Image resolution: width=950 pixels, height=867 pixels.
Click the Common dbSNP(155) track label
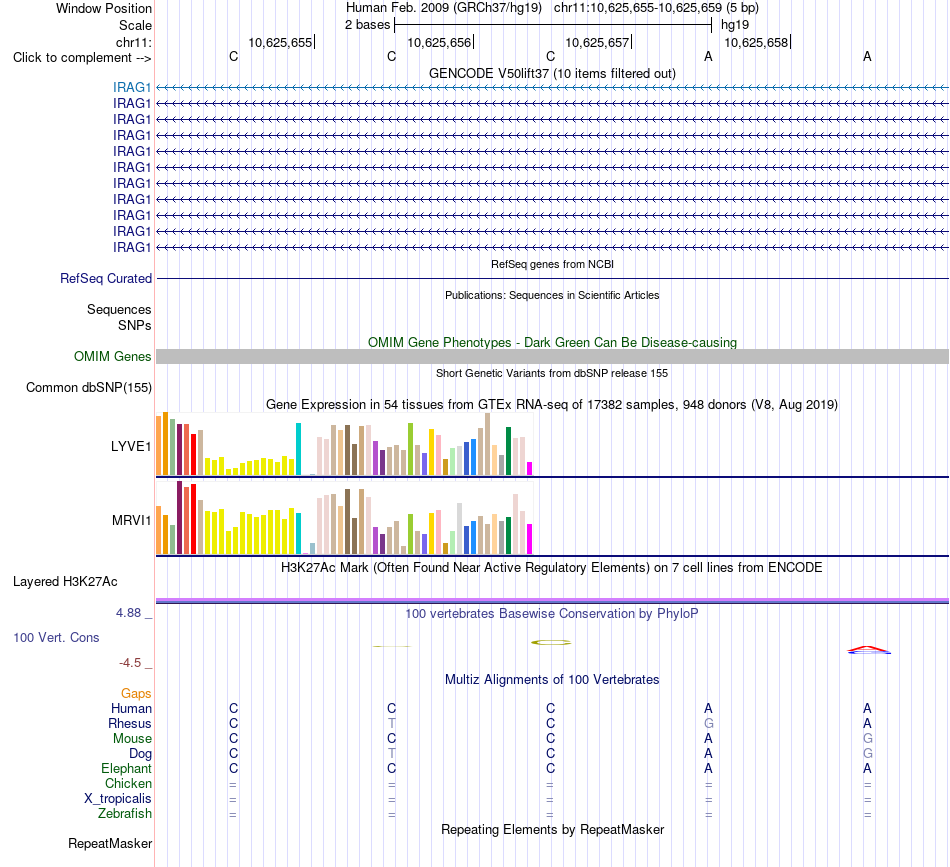coord(88,387)
